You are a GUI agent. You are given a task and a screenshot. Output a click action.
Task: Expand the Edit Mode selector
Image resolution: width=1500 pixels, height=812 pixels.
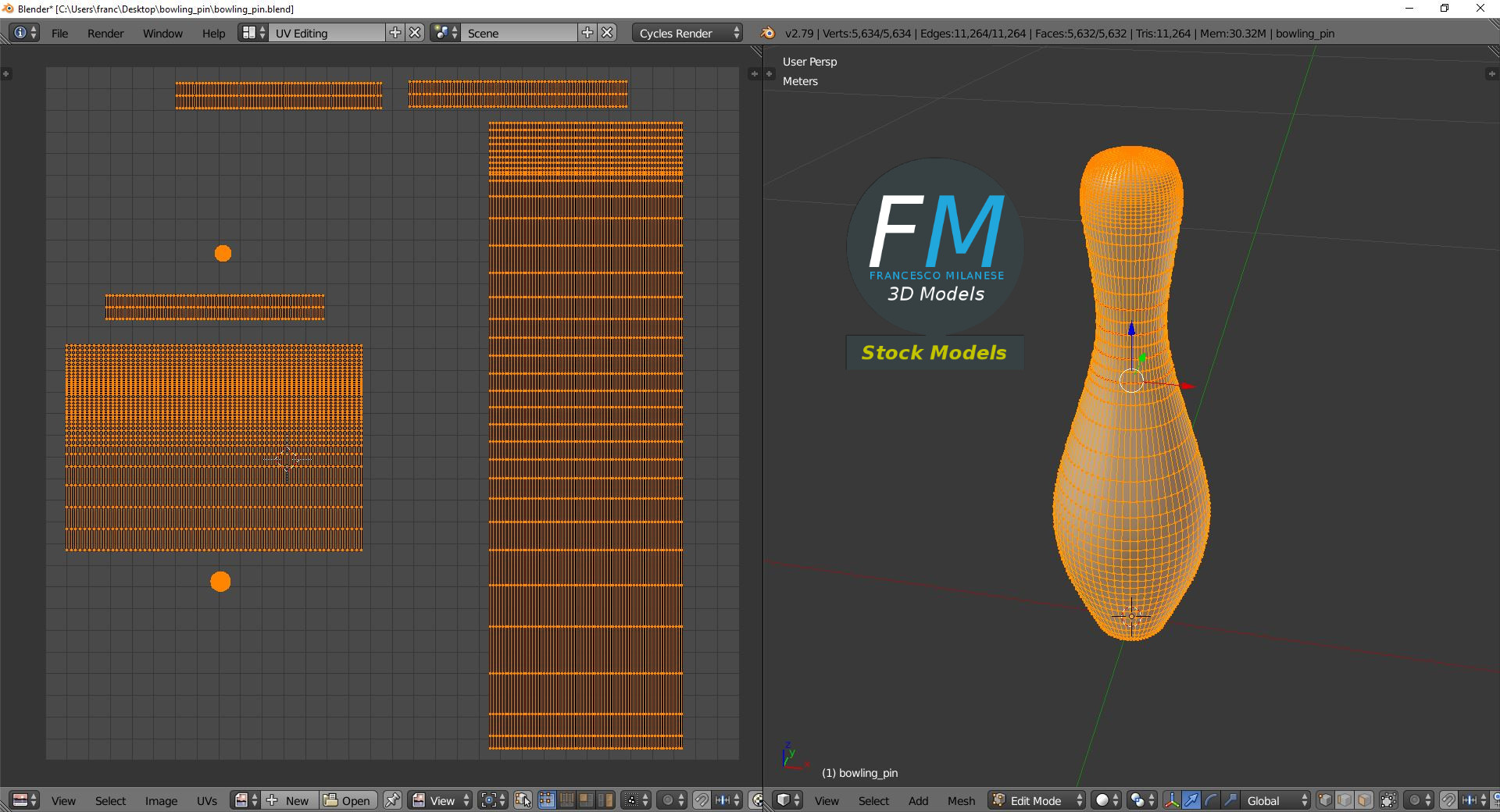[1037, 800]
